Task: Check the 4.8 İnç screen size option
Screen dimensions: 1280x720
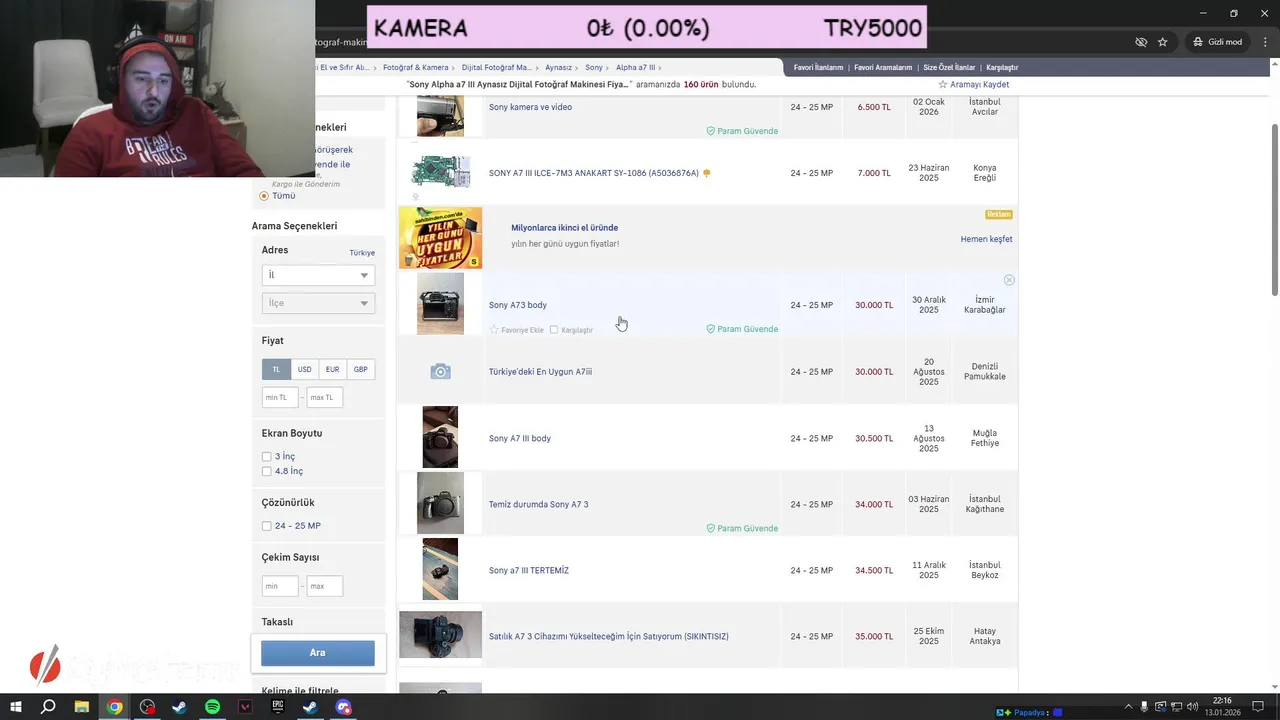Action: 267,471
